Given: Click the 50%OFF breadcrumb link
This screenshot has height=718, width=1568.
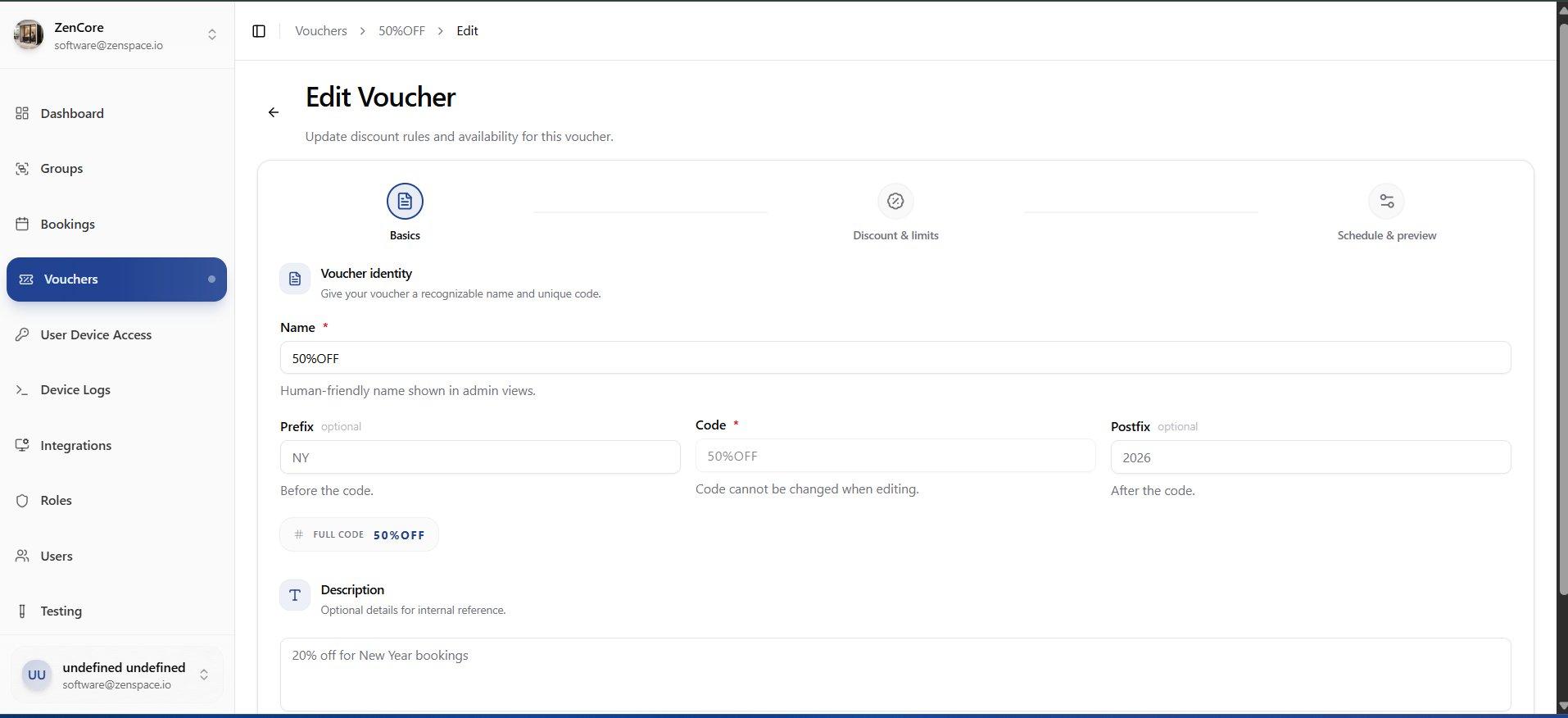Looking at the screenshot, I should [401, 31].
